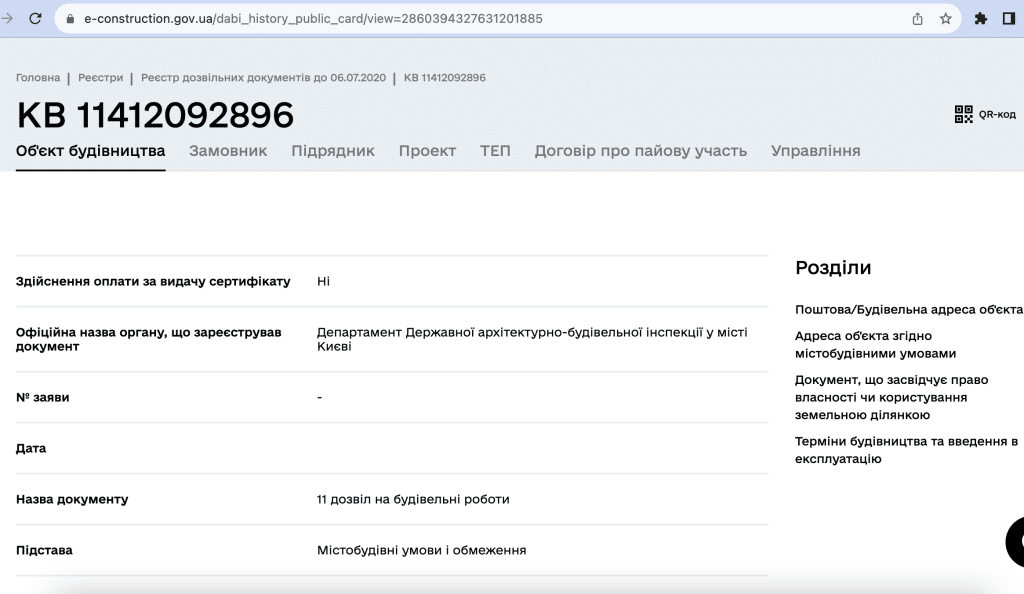Switch to the Замовник tab

tap(228, 151)
